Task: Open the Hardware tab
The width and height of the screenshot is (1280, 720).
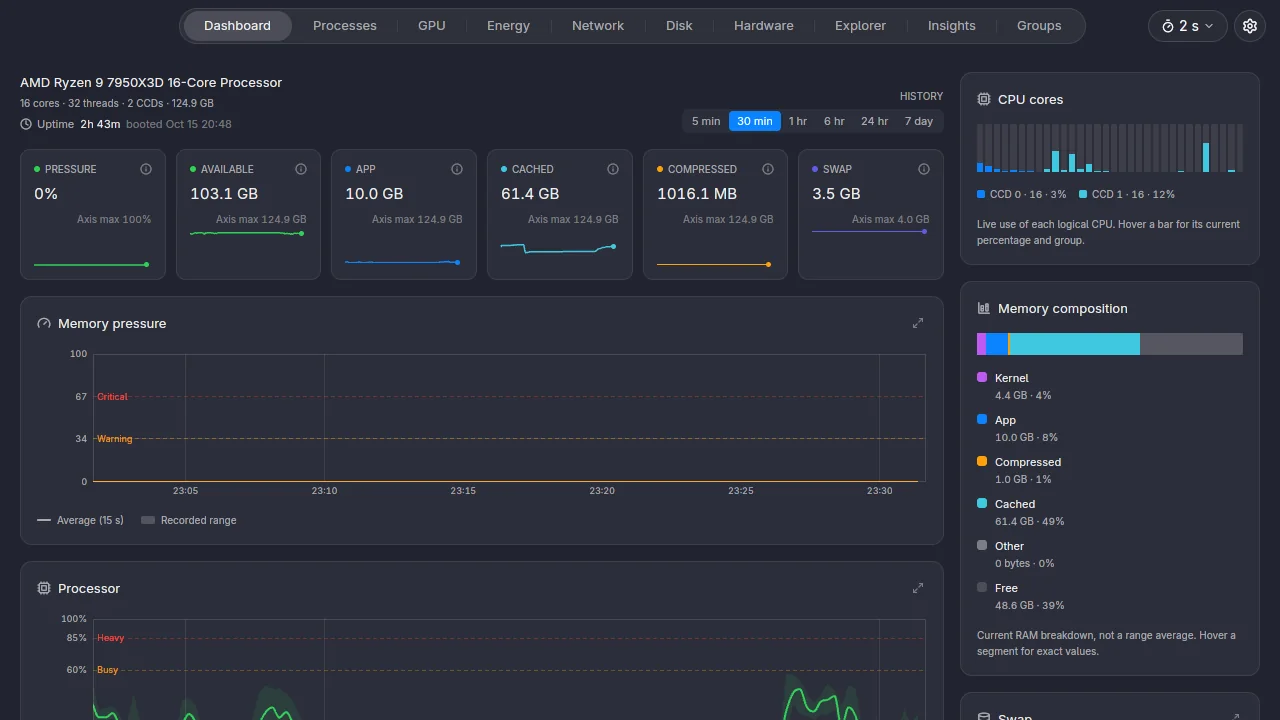Action: coord(764,26)
